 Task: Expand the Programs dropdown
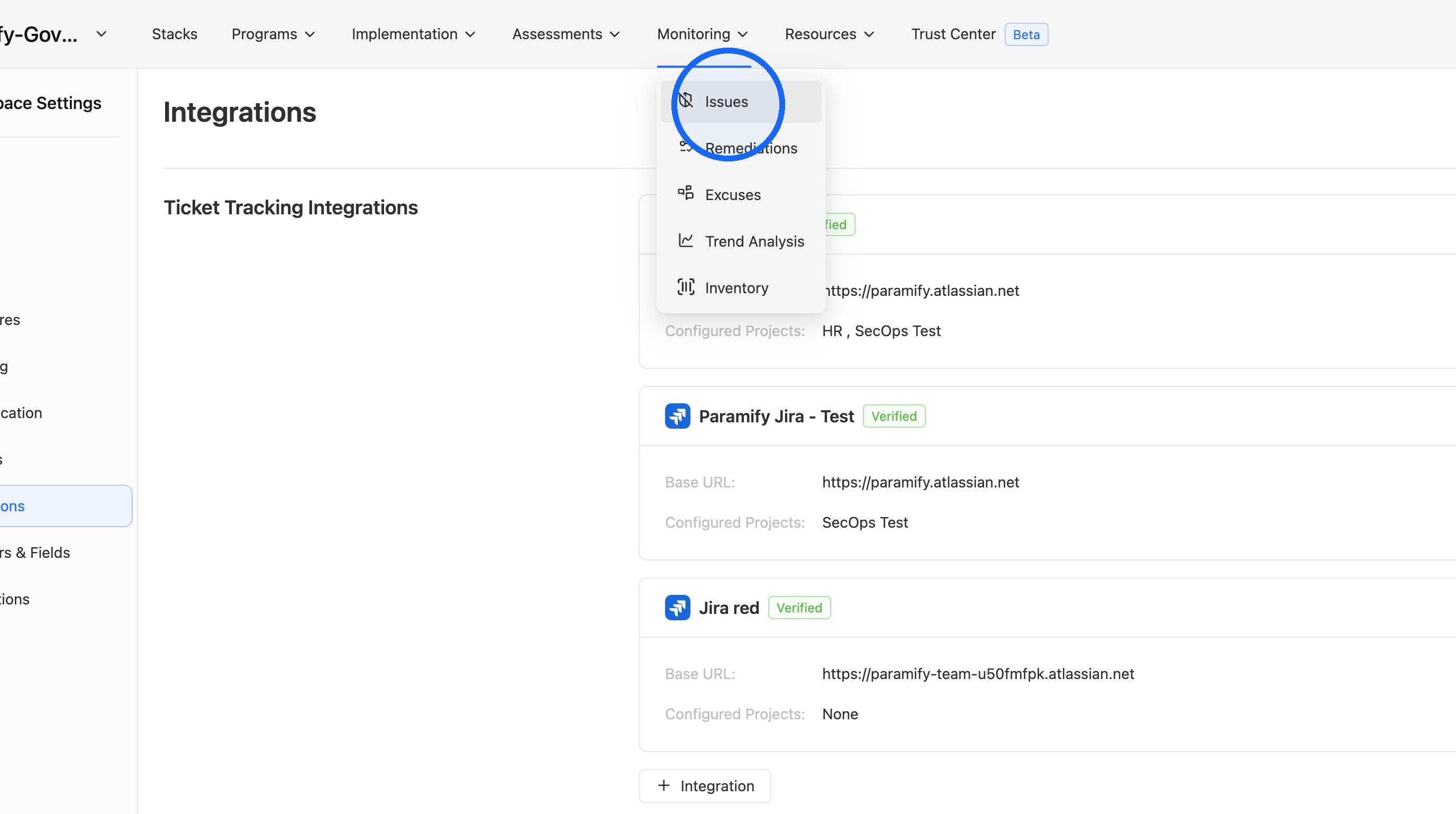[273, 34]
